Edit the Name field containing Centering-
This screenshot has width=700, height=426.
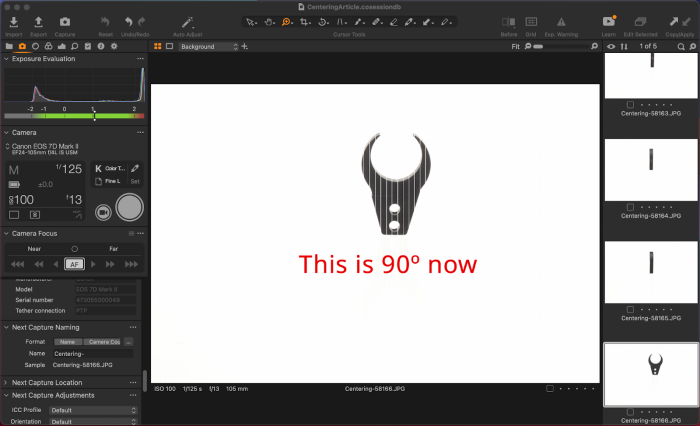tap(93, 354)
